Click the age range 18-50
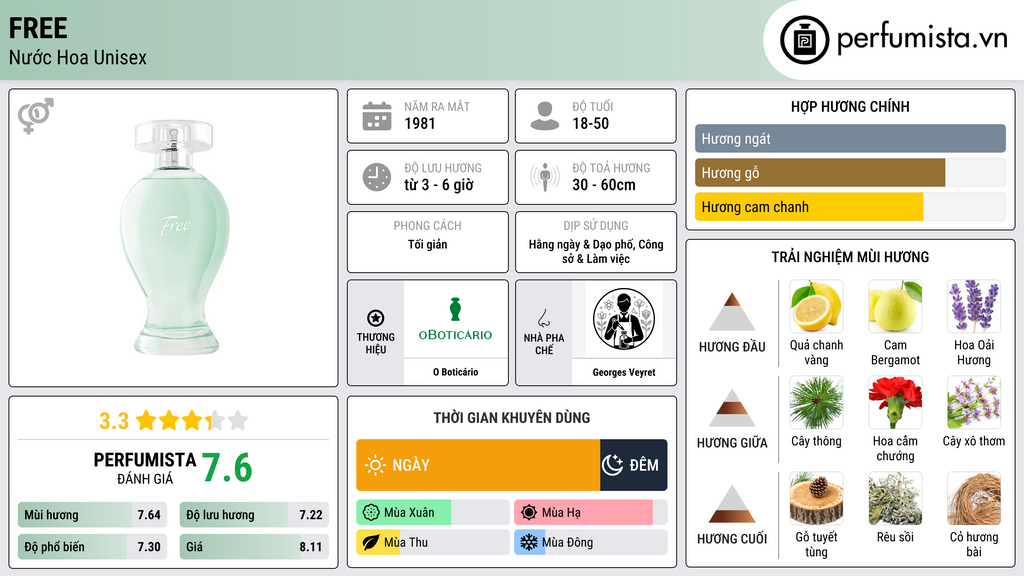 pyautogui.click(x=590, y=123)
